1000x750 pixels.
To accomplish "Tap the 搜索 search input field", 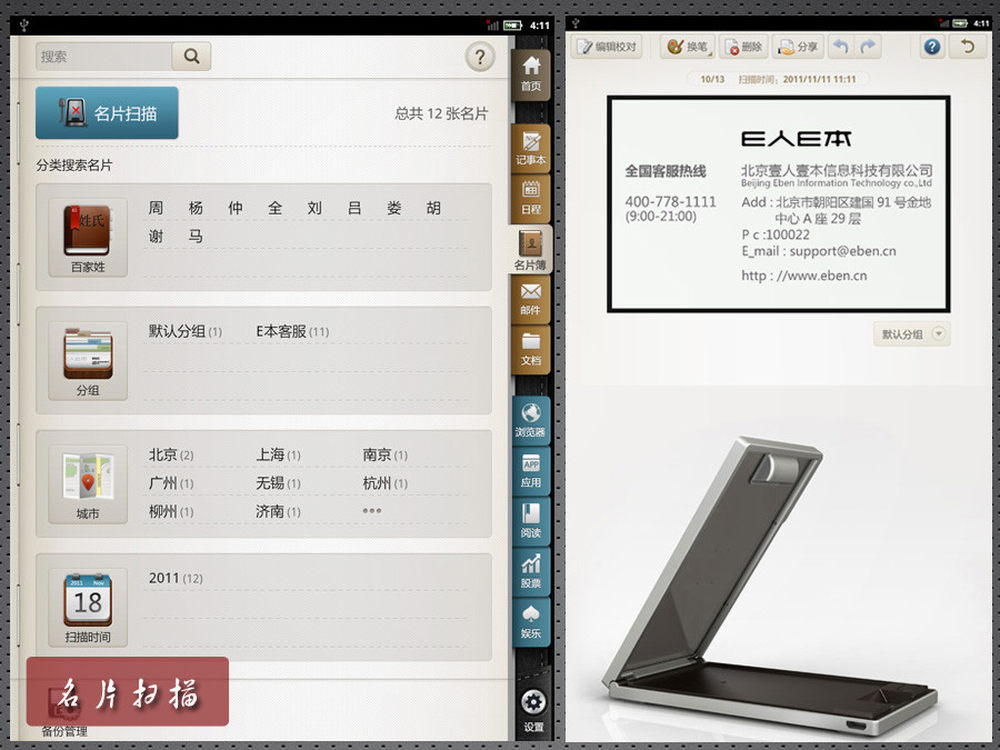I will coord(104,56).
